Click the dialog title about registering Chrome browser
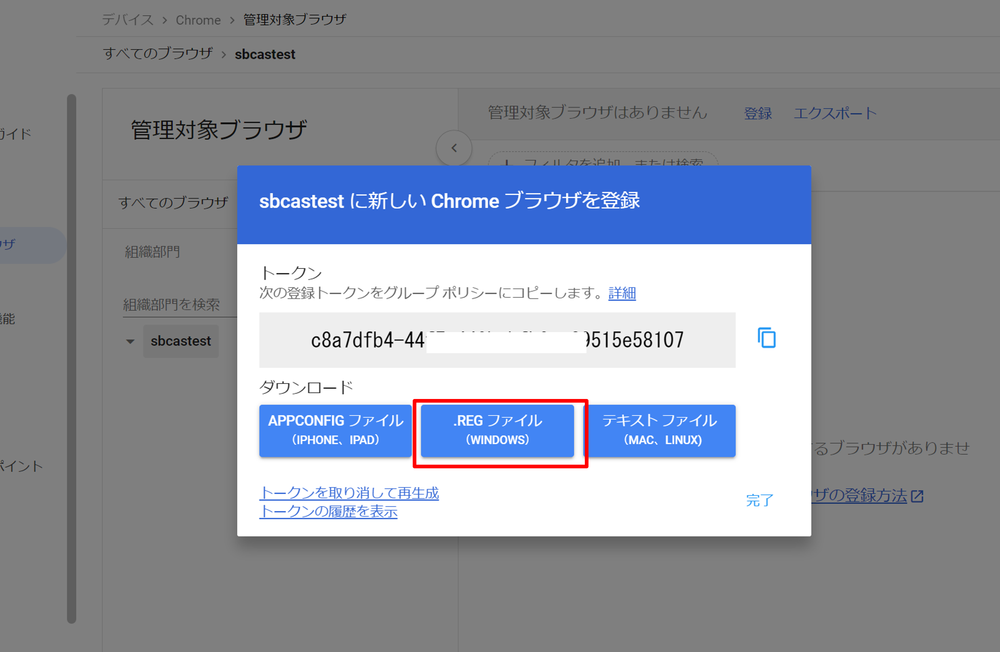Image resolution: width=1000 pixels, height=652 pixels. click(450, 201)
